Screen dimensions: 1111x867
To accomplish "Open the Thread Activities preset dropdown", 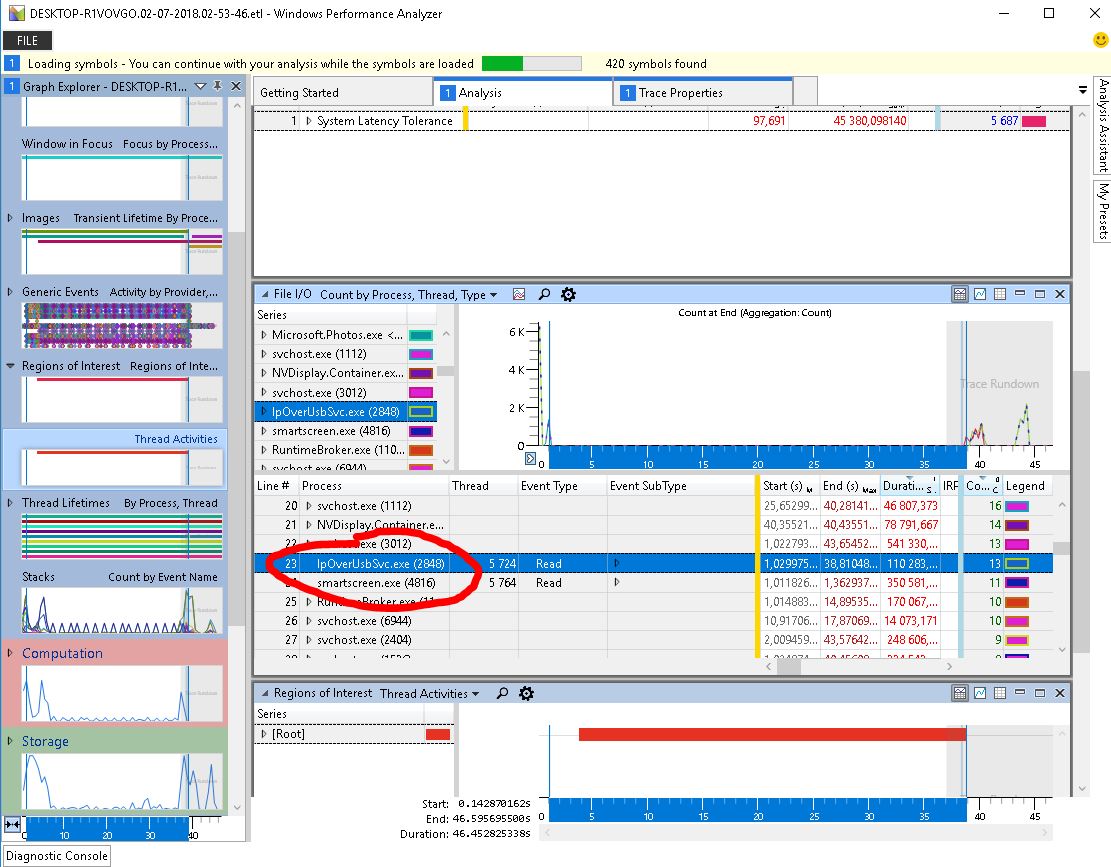I will coord(475,693).
